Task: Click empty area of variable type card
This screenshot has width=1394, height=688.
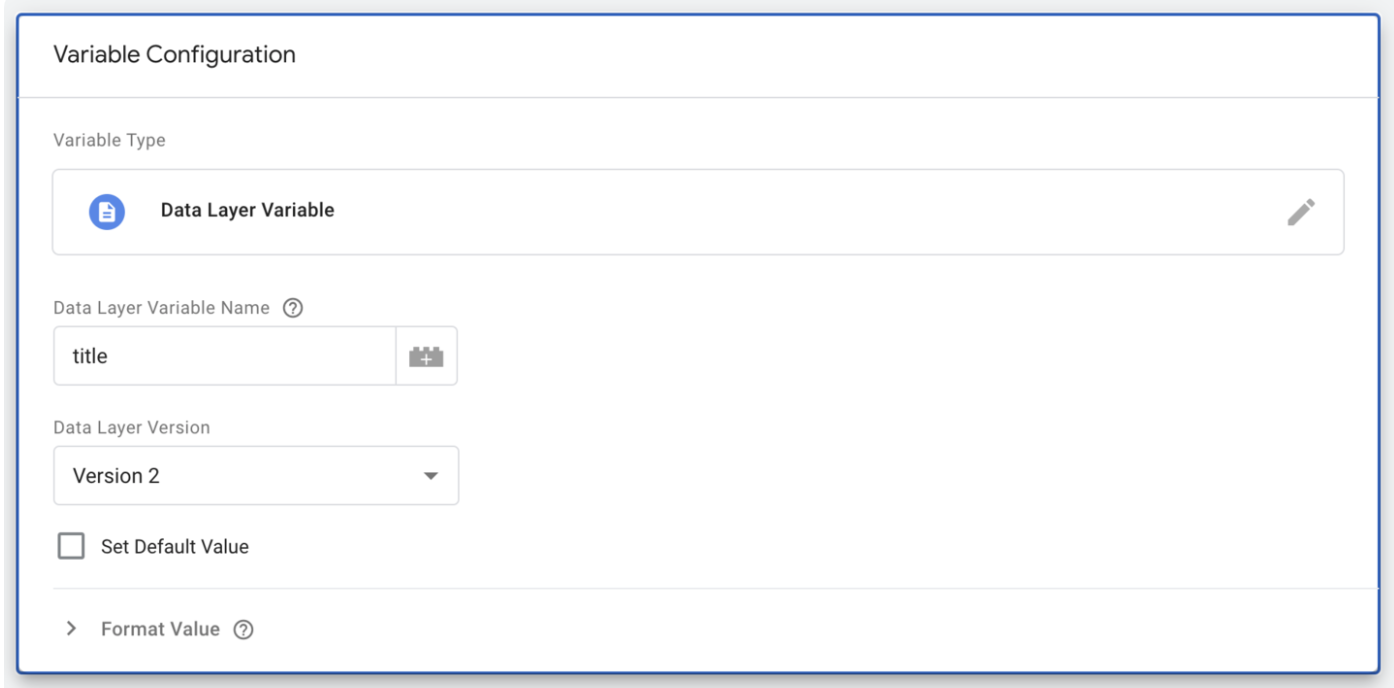Action: click(x=800, y=212)
